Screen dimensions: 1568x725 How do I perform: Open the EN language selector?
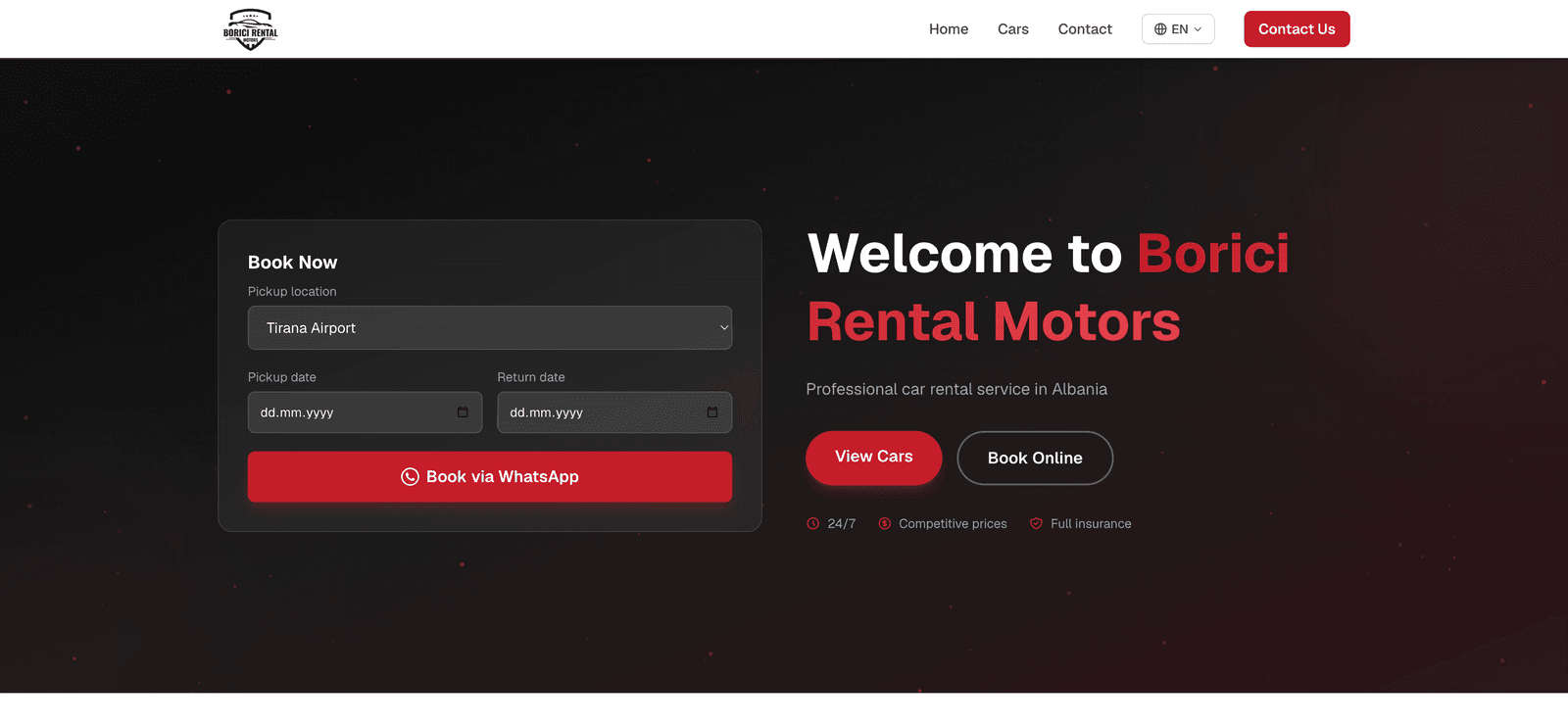[x=1178, y=29]
